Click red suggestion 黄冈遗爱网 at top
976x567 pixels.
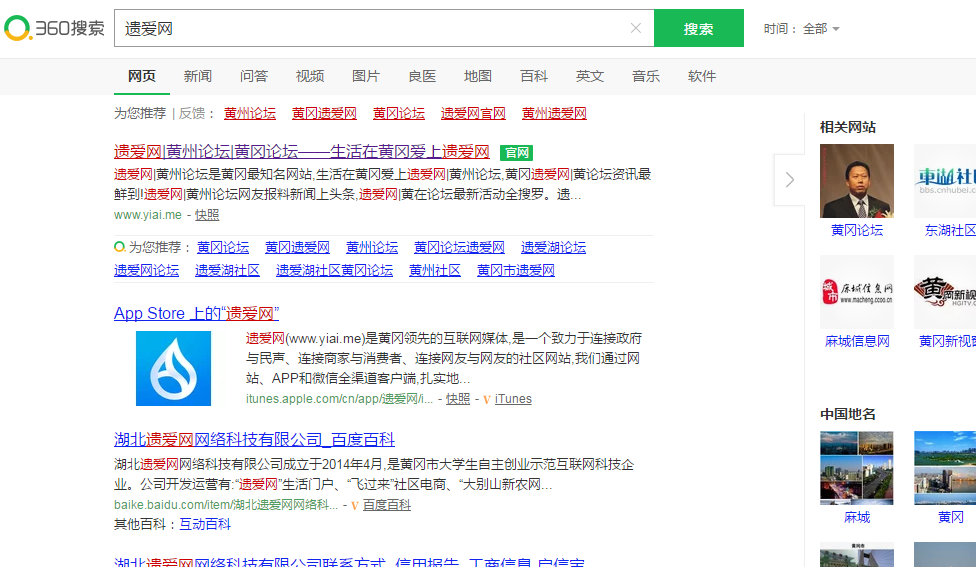[x=324, y=113]
